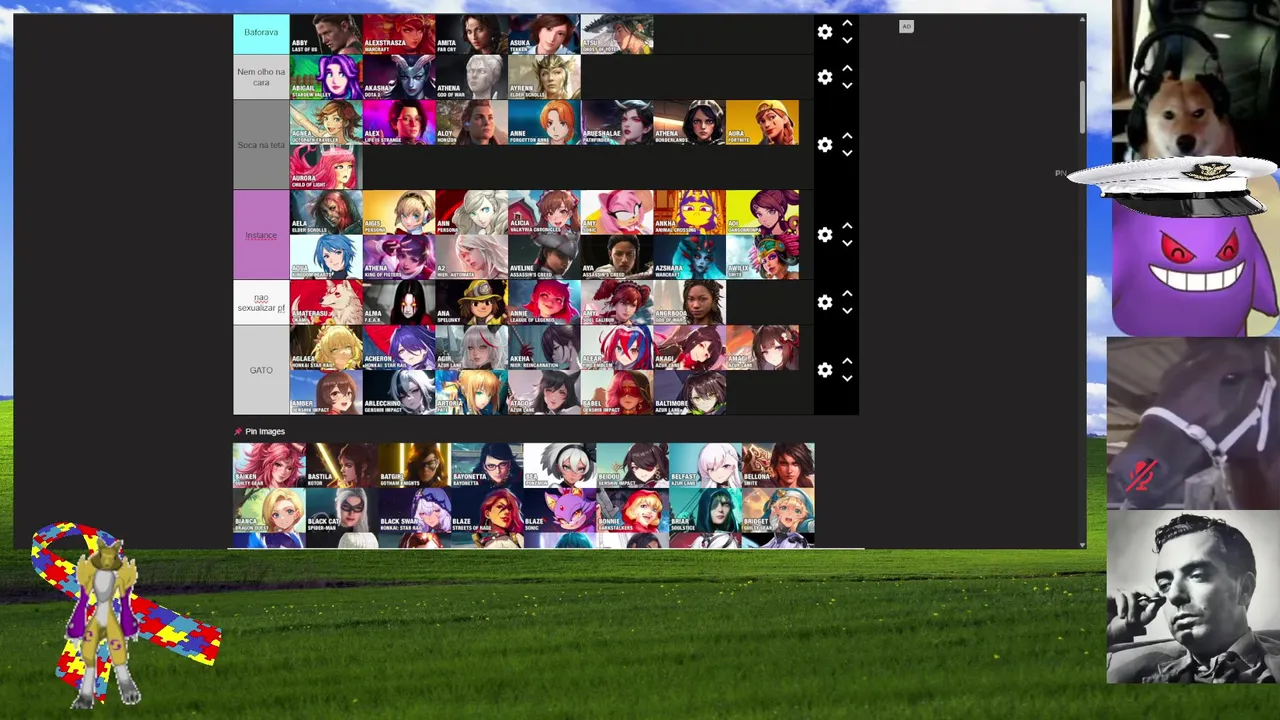Screen dimensions: 1280x720
Task: Click the page vertical scrollbar thumb
Action: [1082, 105]
